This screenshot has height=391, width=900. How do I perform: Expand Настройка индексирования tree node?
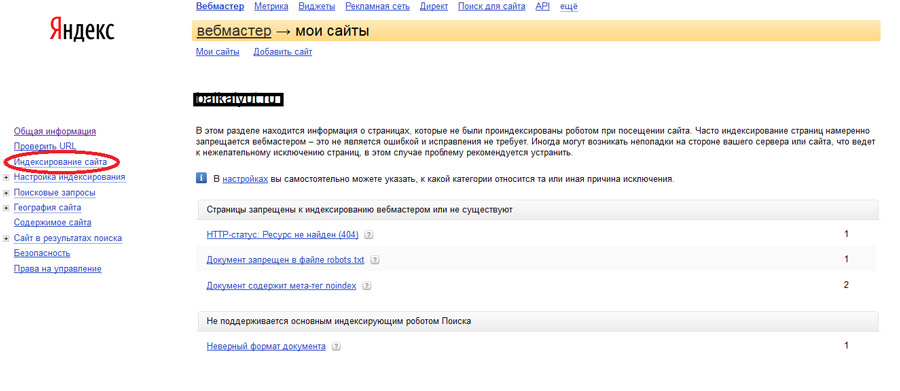(6, 177)
